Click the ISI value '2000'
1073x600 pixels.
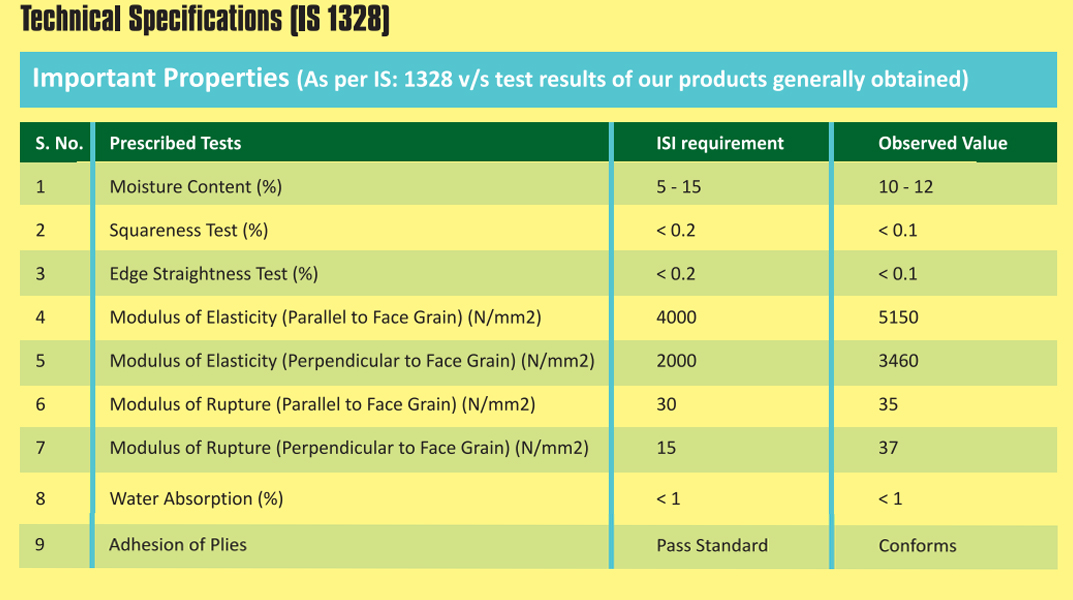coord(676,361)
